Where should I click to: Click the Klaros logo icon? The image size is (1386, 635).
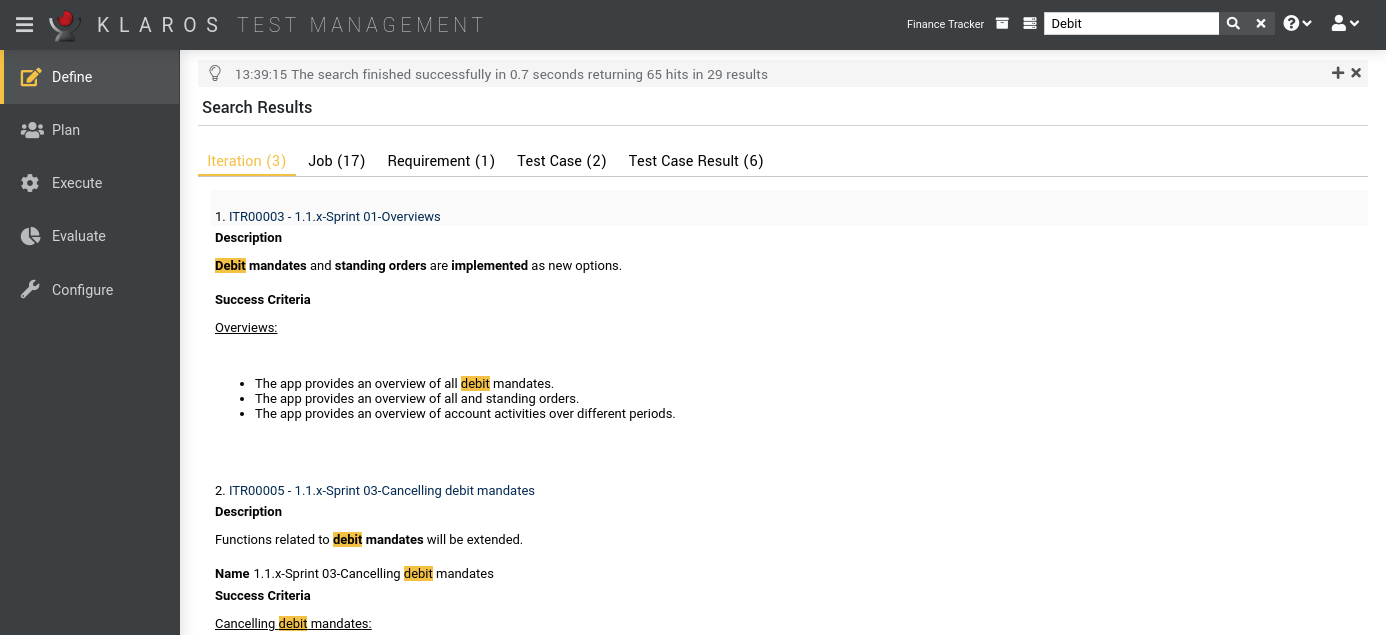pos(66,24)
